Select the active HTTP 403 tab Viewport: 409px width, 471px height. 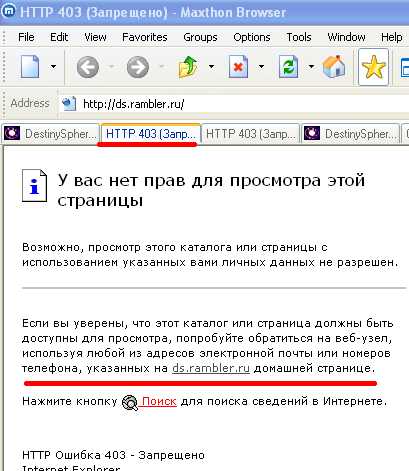point(151,134)
